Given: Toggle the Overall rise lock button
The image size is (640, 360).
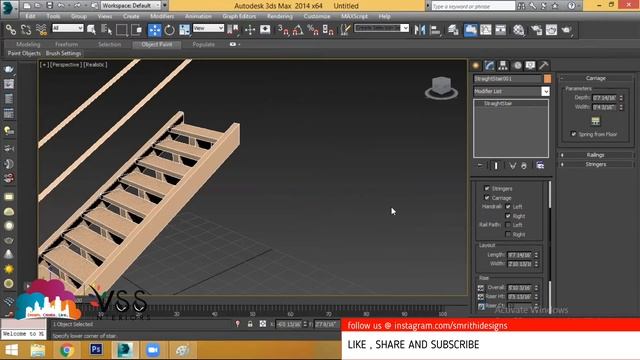Looking at the screenshot, I should click(x=481, y=288).
